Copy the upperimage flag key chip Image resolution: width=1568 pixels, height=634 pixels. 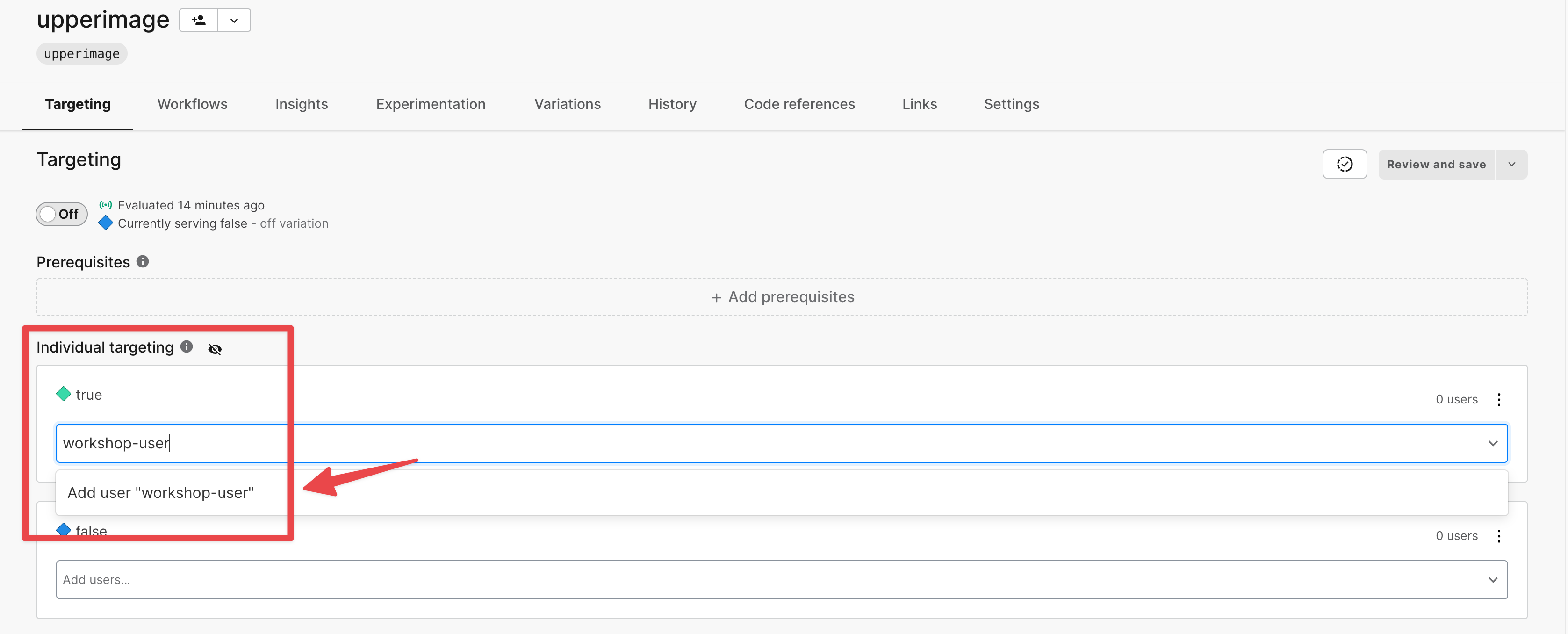pos(81,54)
